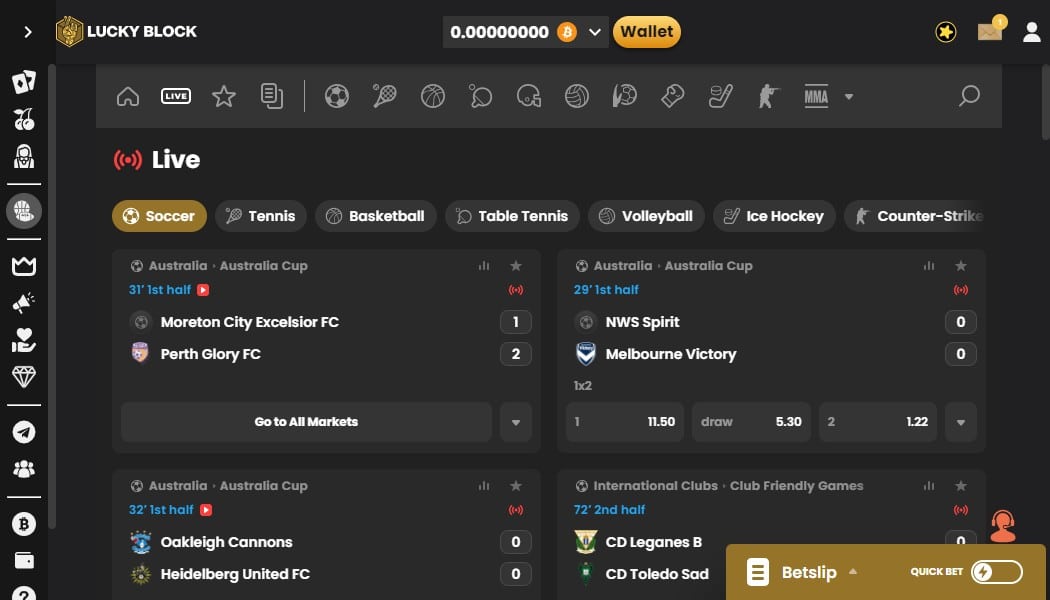
Task: Select the table tennis icon in toolbar
Action: coord(481,96)
